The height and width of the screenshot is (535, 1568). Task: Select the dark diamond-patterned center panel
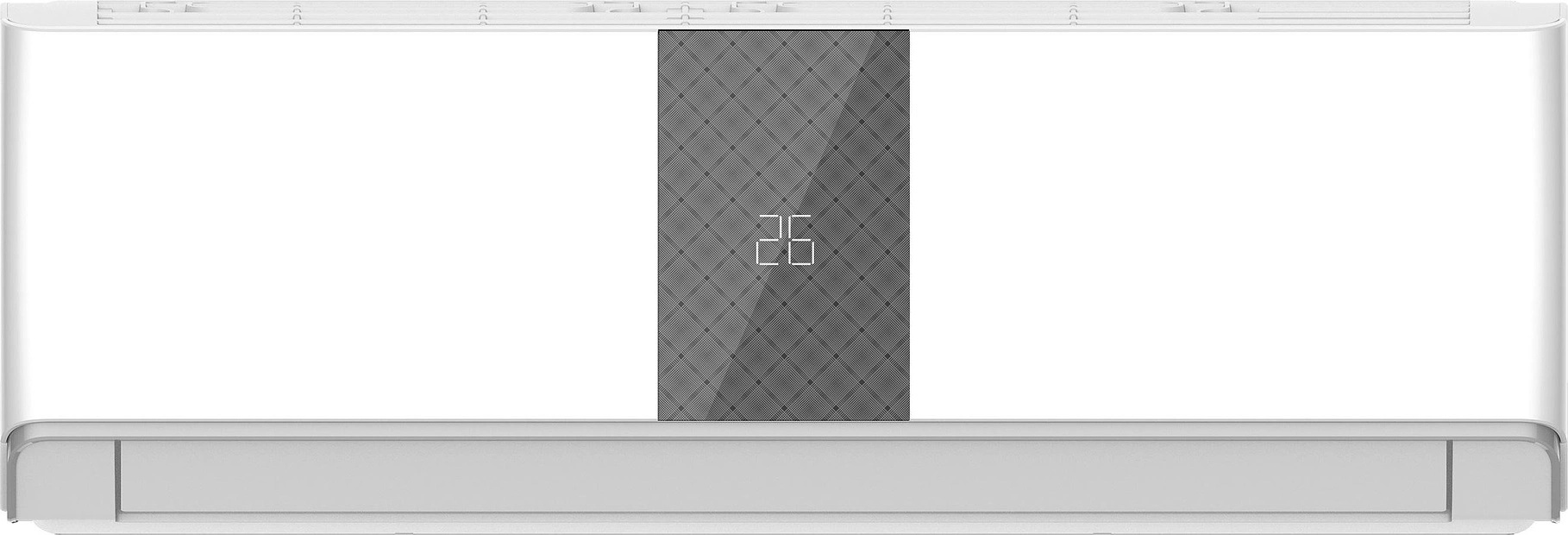pos(784,225)
